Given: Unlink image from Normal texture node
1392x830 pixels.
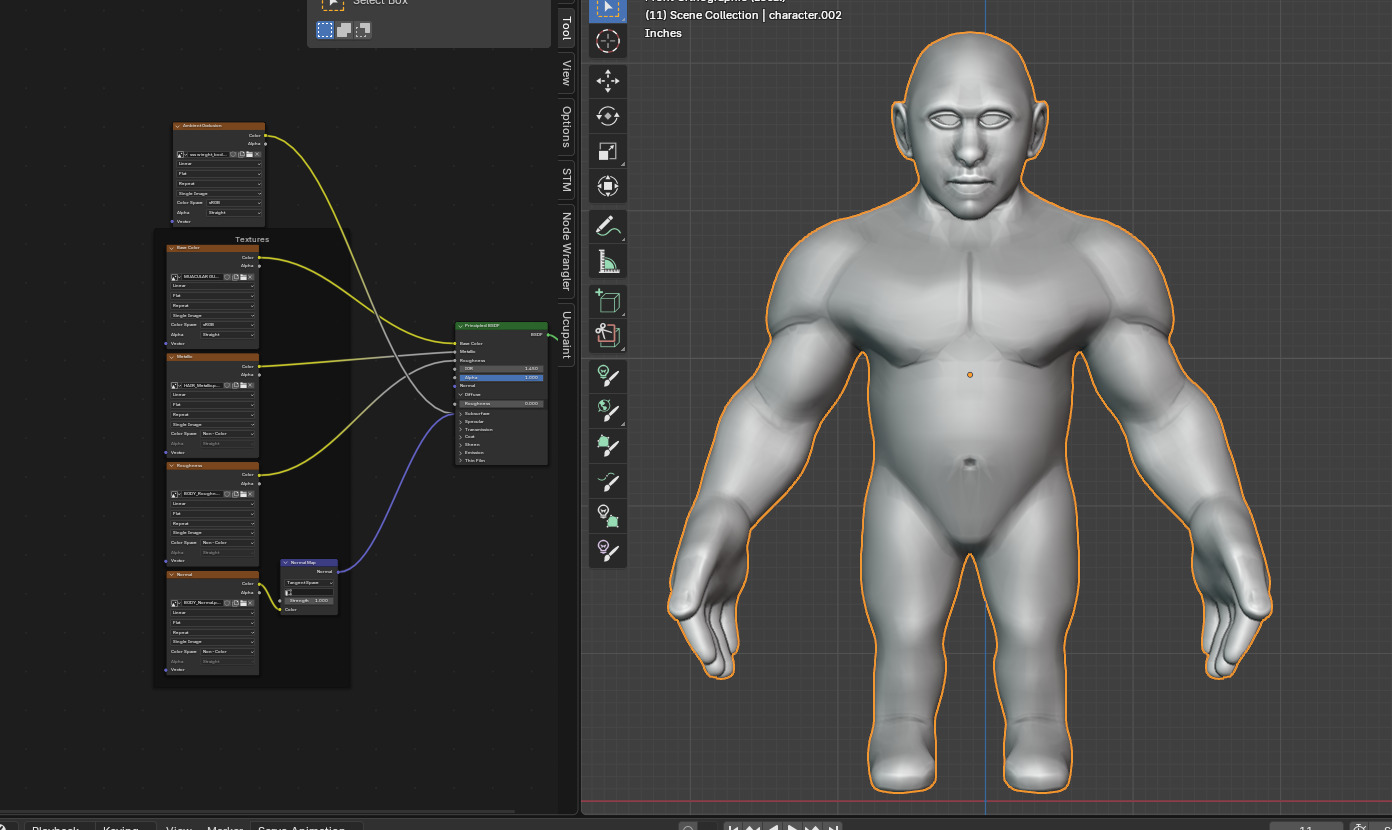Looking at the screenshot, I should click(251, 603).
